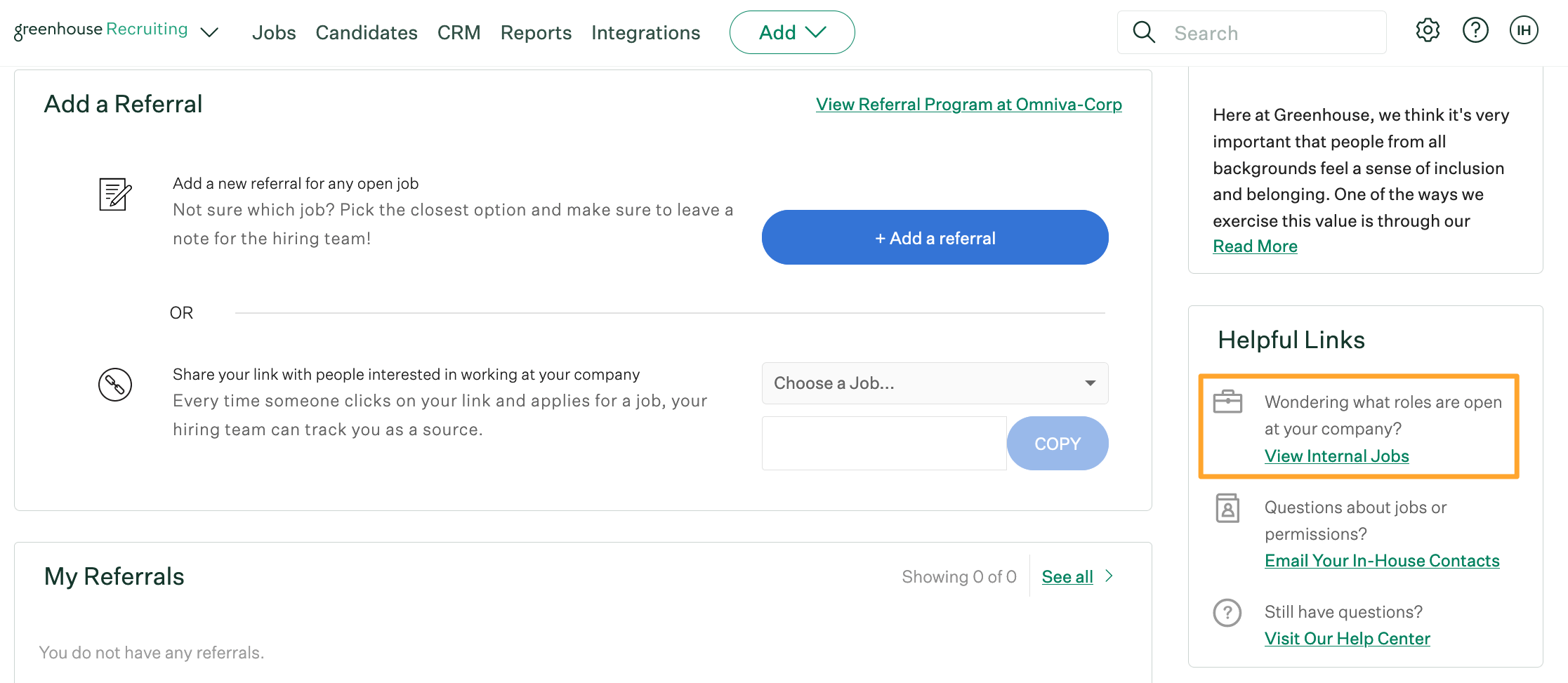This screenshot has height=683, width=1568.
Task: Click the Add a referral button
Action: tap(934, 237)
